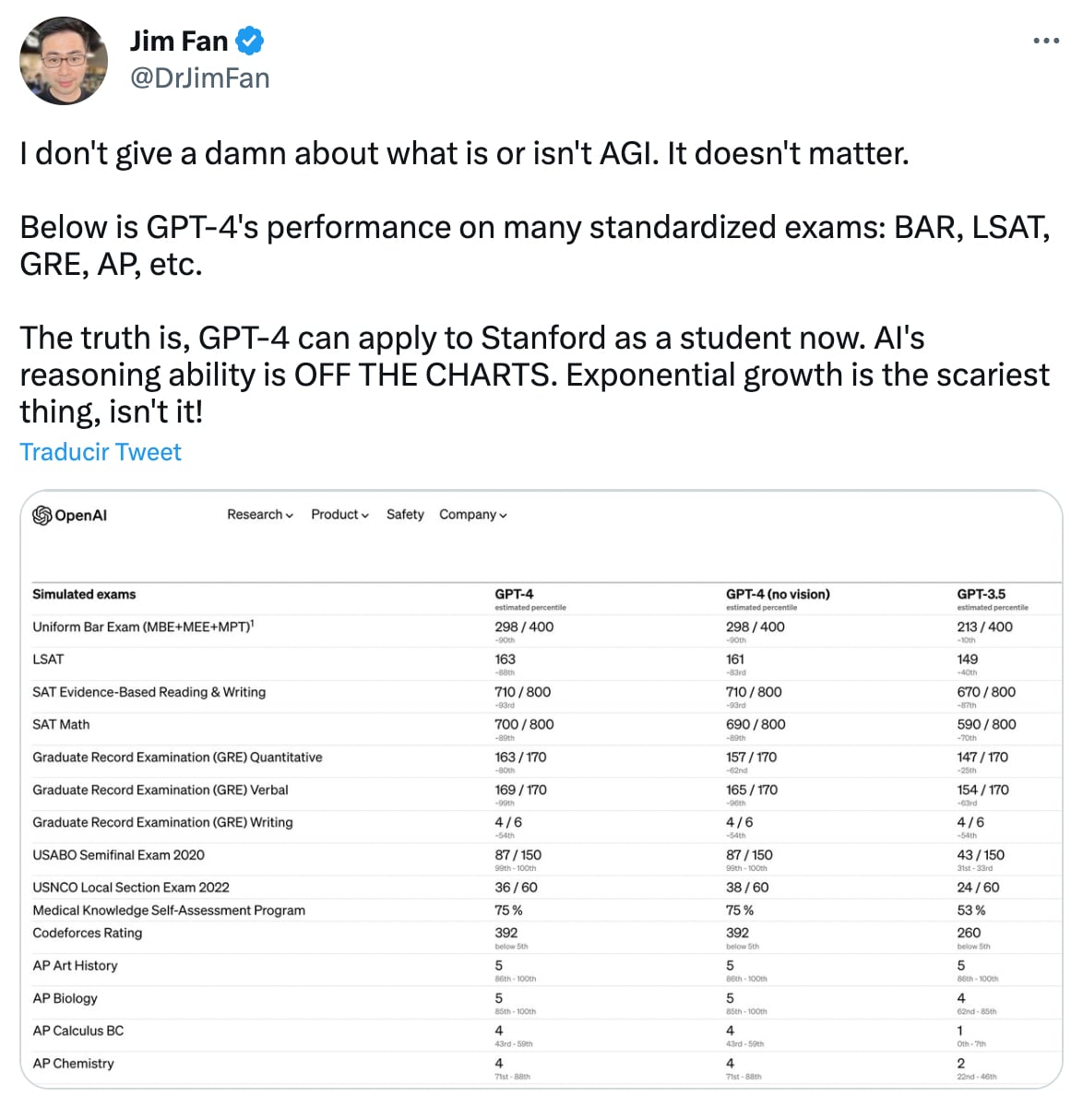Click the GPT-3.5 column header
Viewport: 1083px width, 1120px height.
tap(982, 594)
